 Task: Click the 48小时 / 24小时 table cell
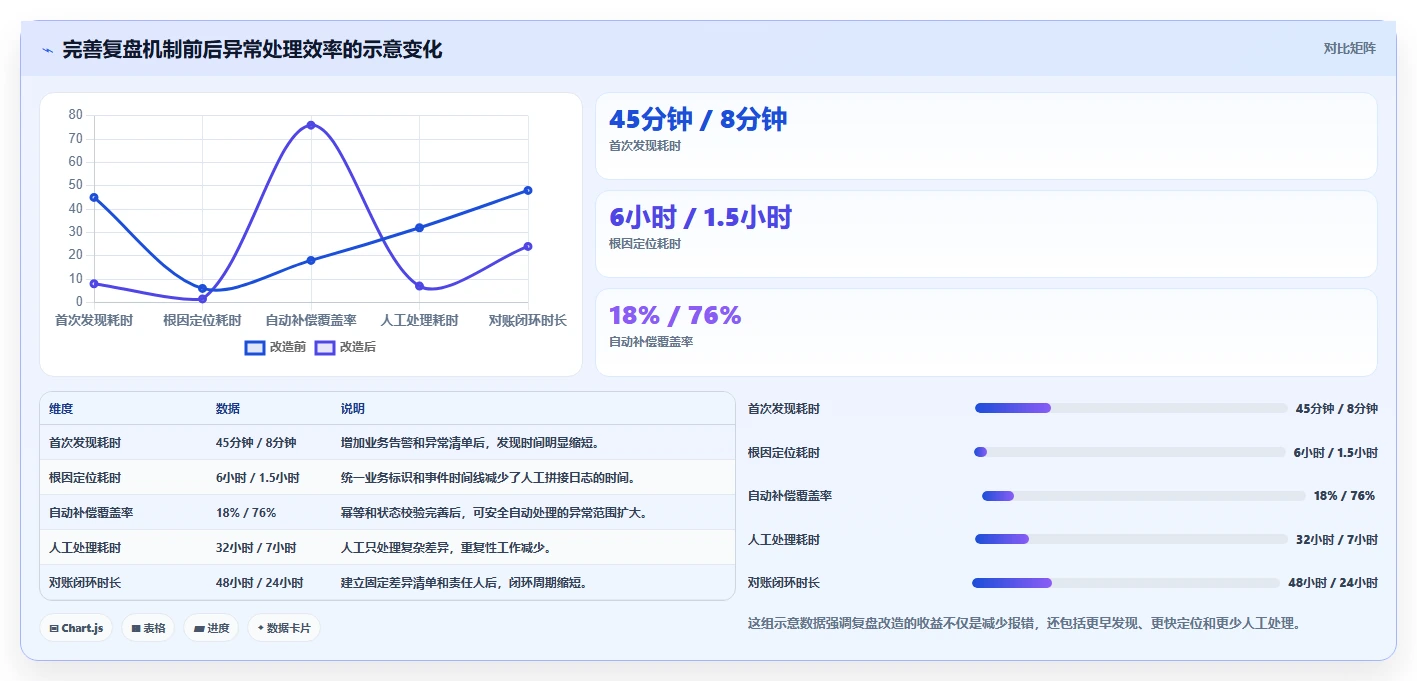coord(259,583)
